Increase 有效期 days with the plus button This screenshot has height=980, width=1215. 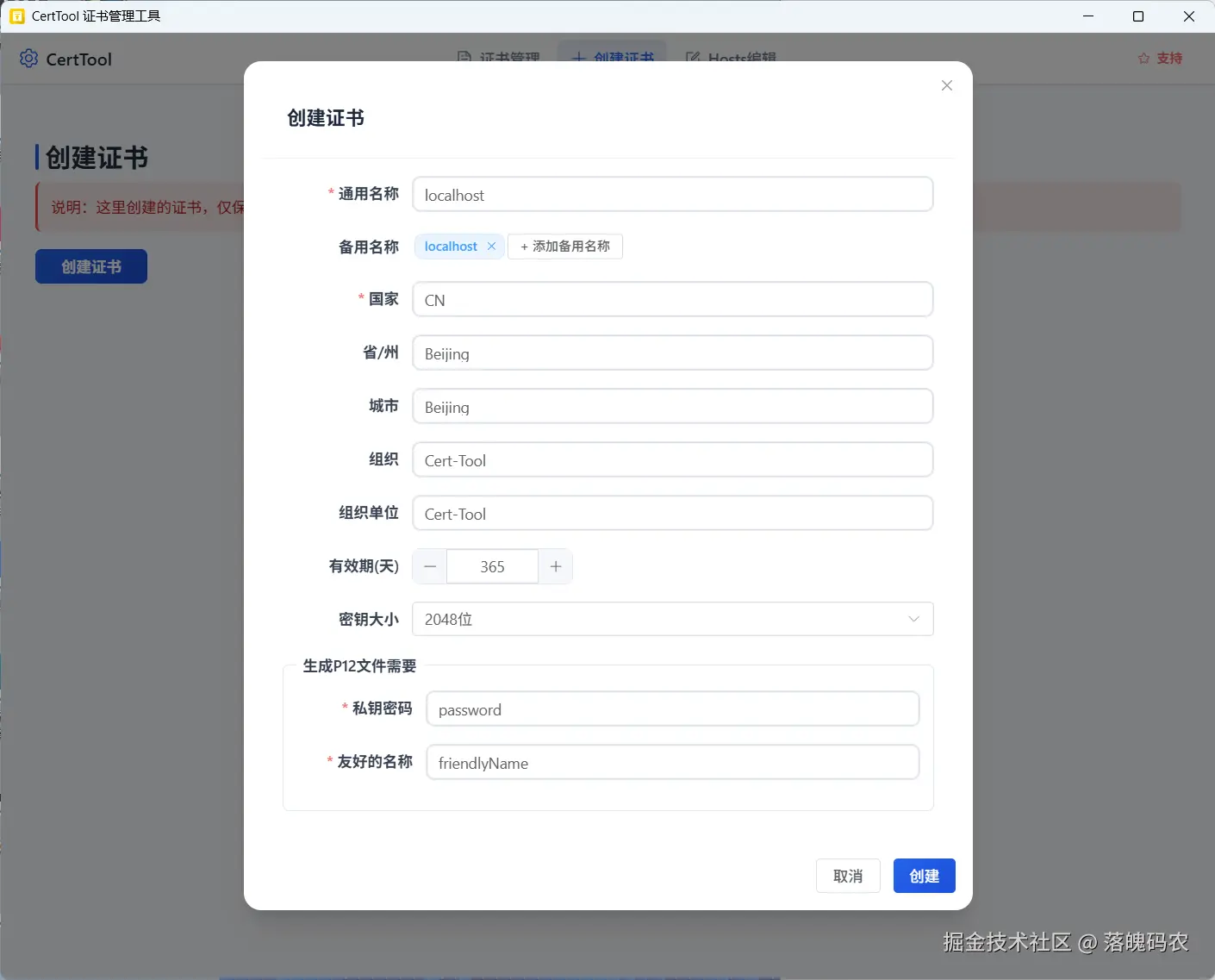[556, 566]
